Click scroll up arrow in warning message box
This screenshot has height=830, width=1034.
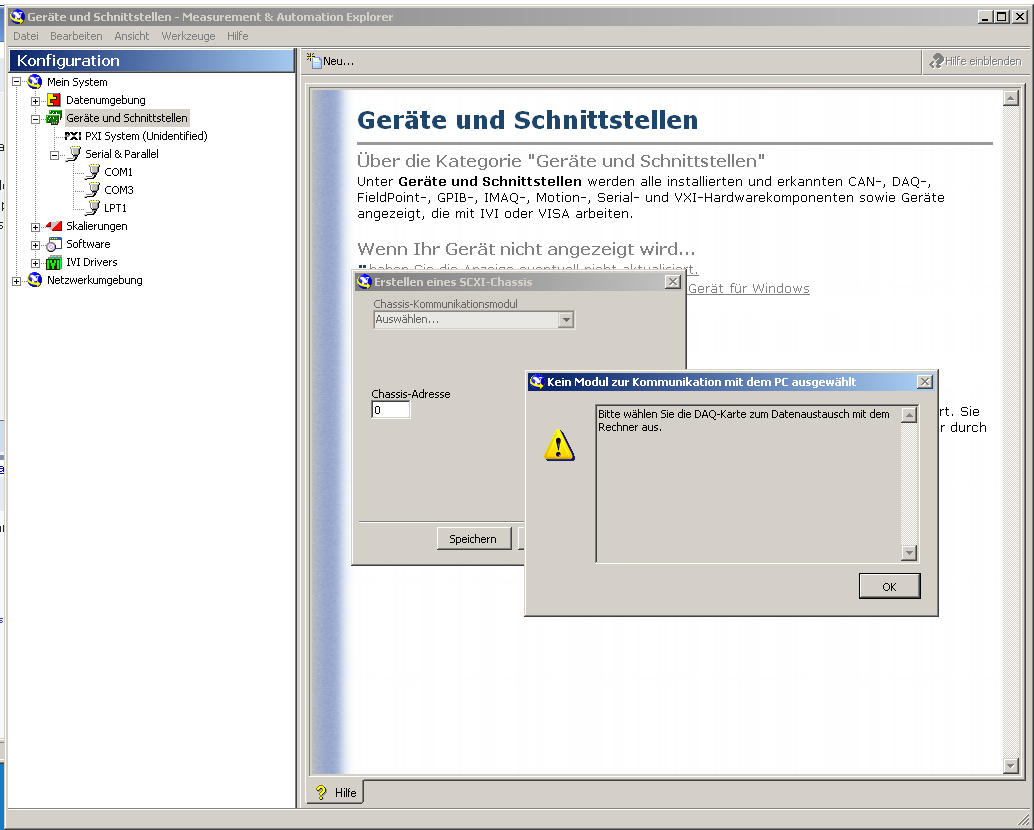(909, 415)
